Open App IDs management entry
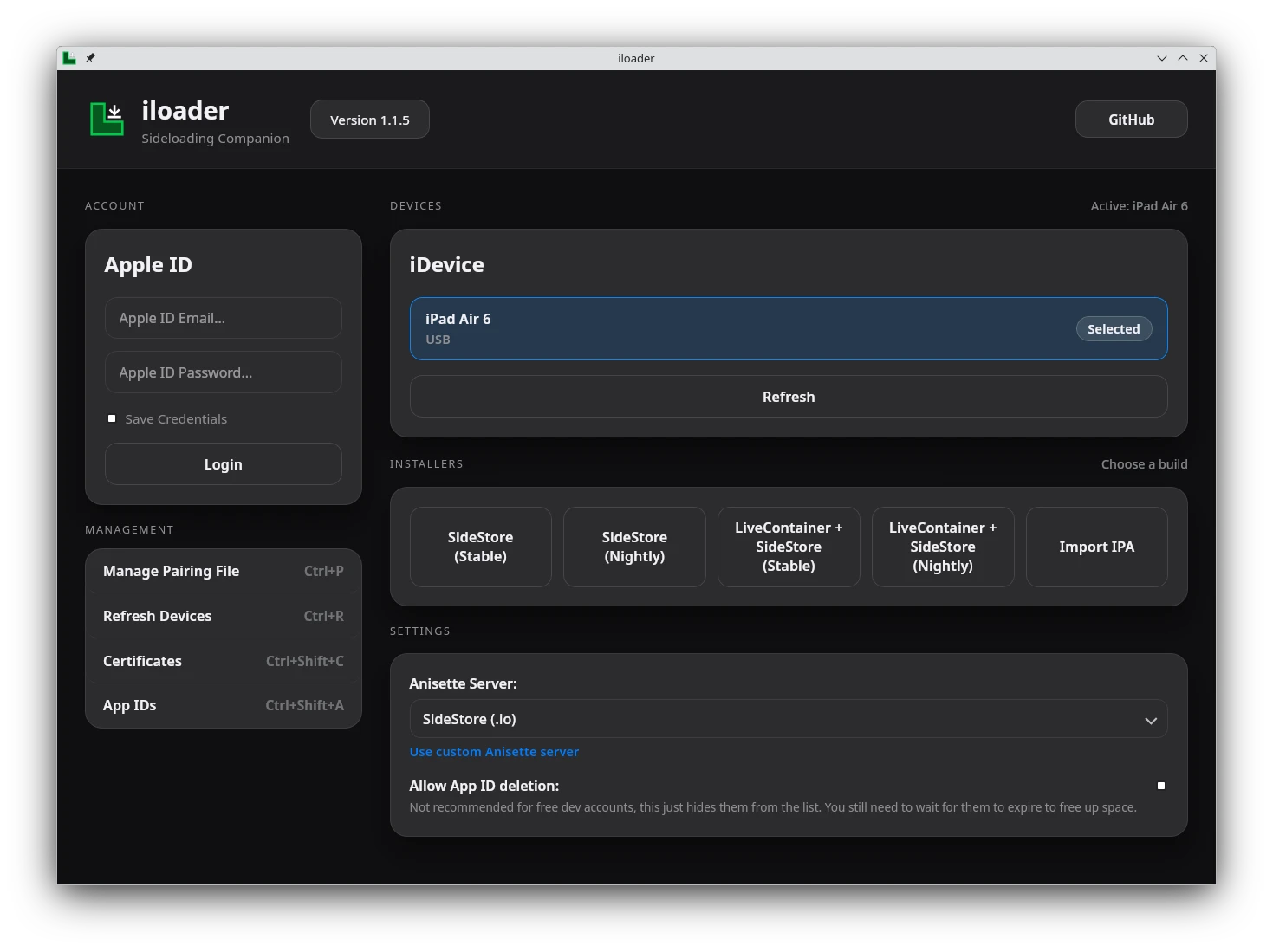1273x952 pixels. pos(223,705)
